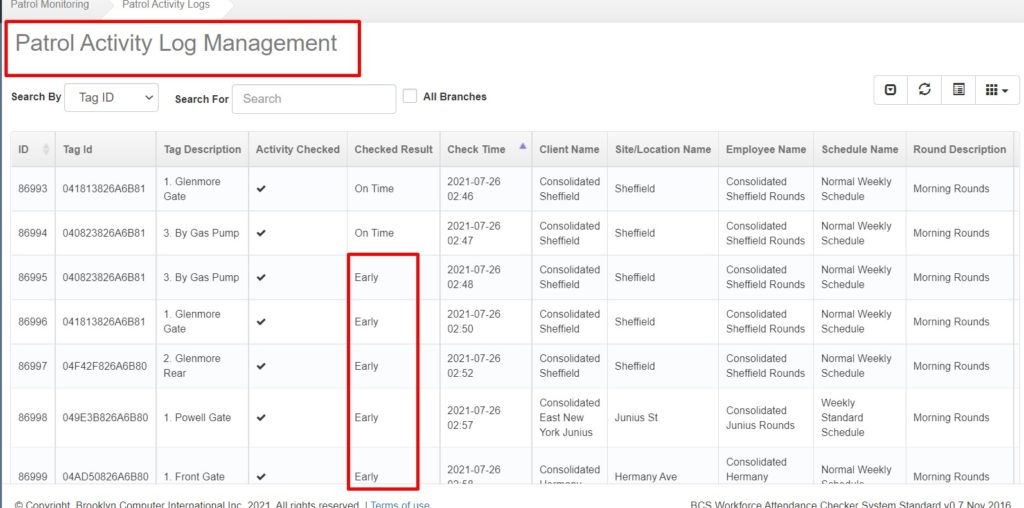The height and width of the screenshot is (508, 1024).
Task: Click the checkmark in row 86995
Action: pos(261,277)
